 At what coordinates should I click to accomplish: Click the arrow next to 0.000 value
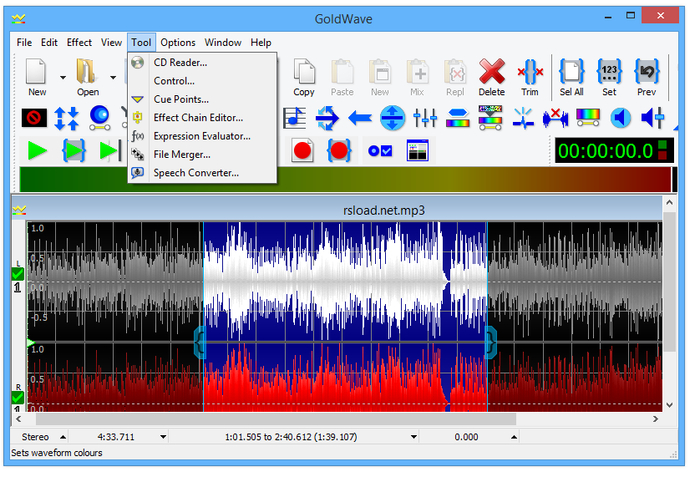pyautogui.click(x=514, y=437)
